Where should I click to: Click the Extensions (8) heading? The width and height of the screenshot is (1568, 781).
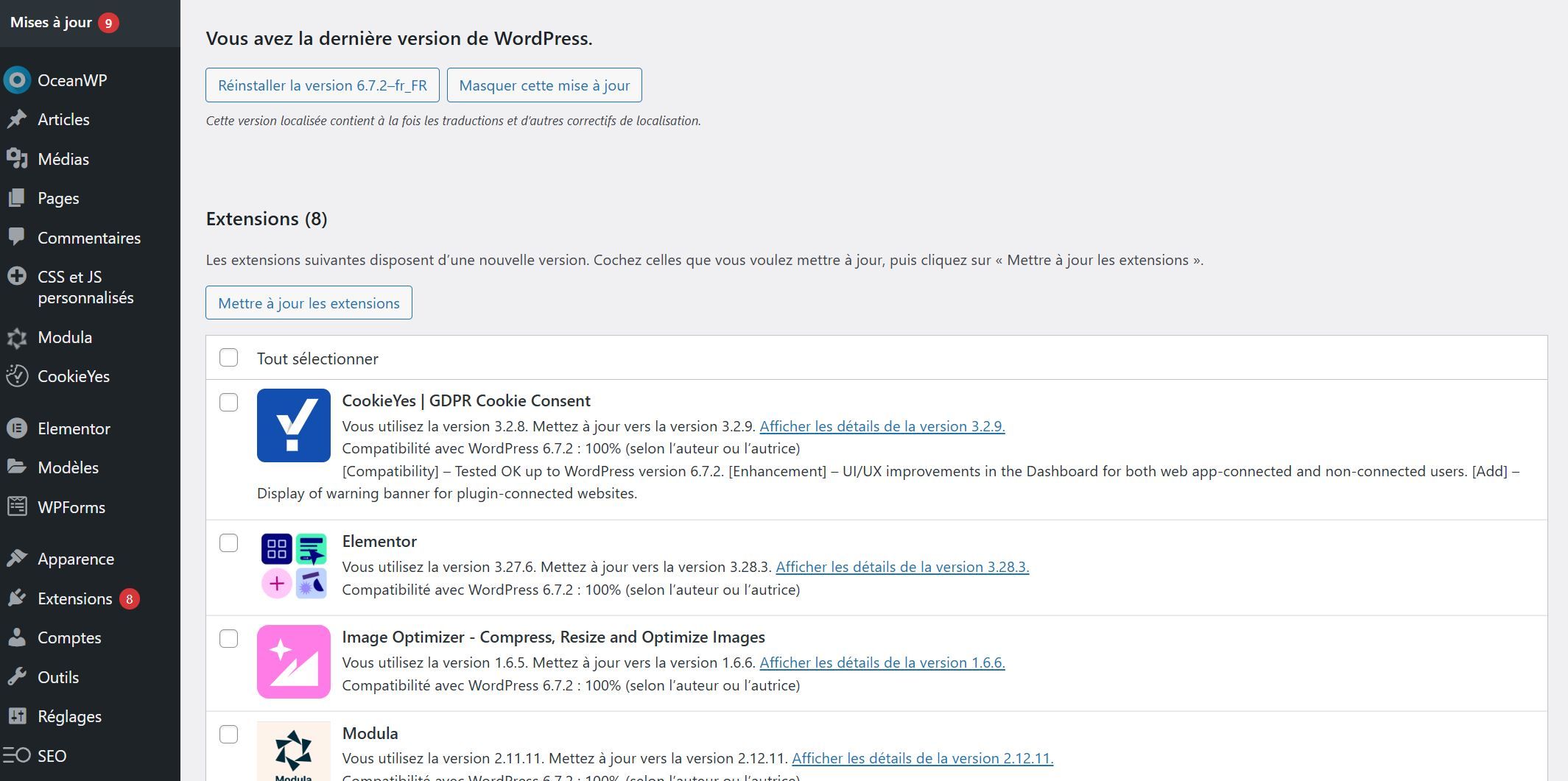tap(267, 219)
